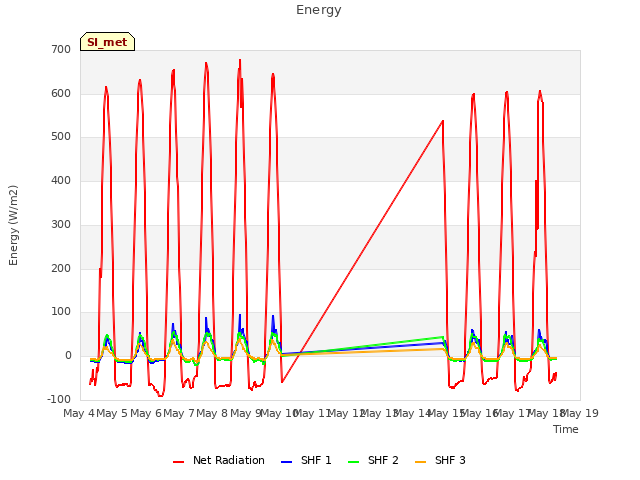
Task: Click the Time x-axis label
Action: [x=566, y=429]
